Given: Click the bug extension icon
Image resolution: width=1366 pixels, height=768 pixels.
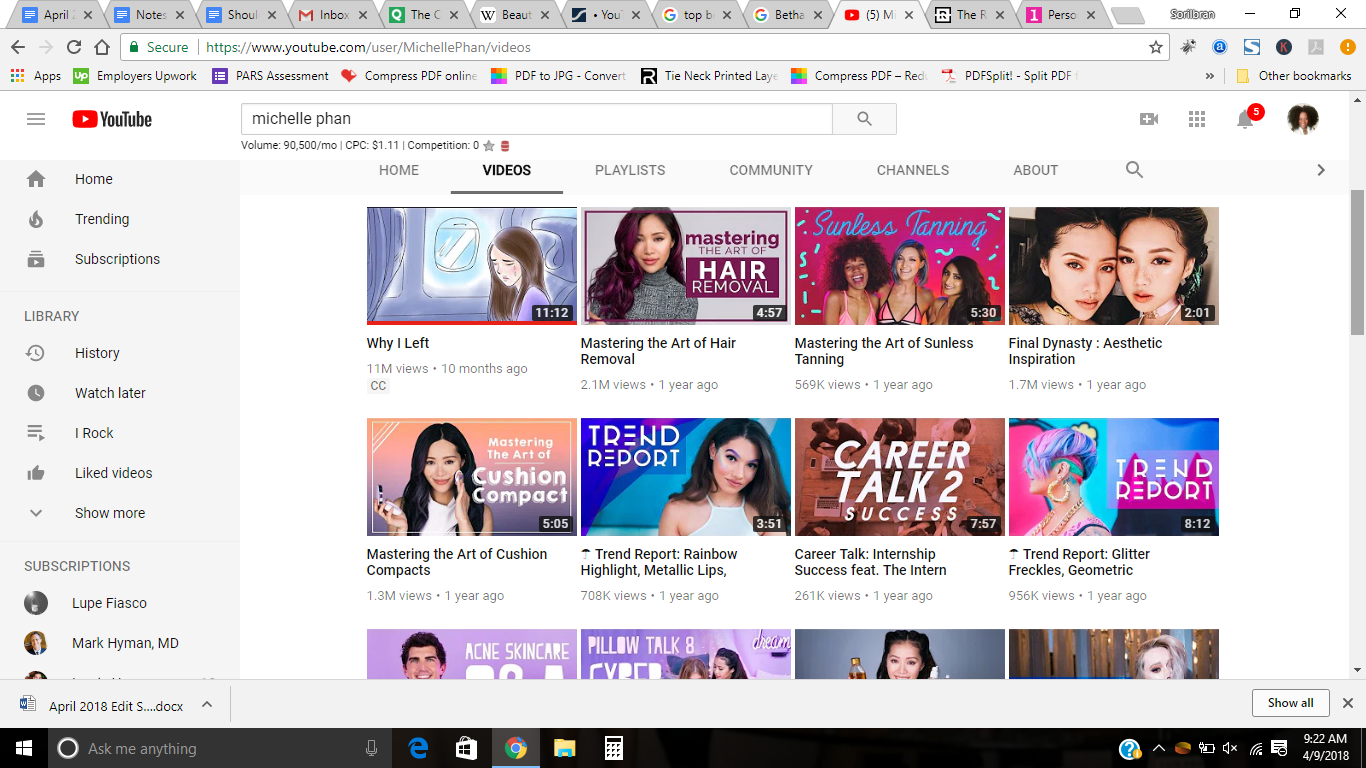Looking at the screenshot, I should (1188, 47).
